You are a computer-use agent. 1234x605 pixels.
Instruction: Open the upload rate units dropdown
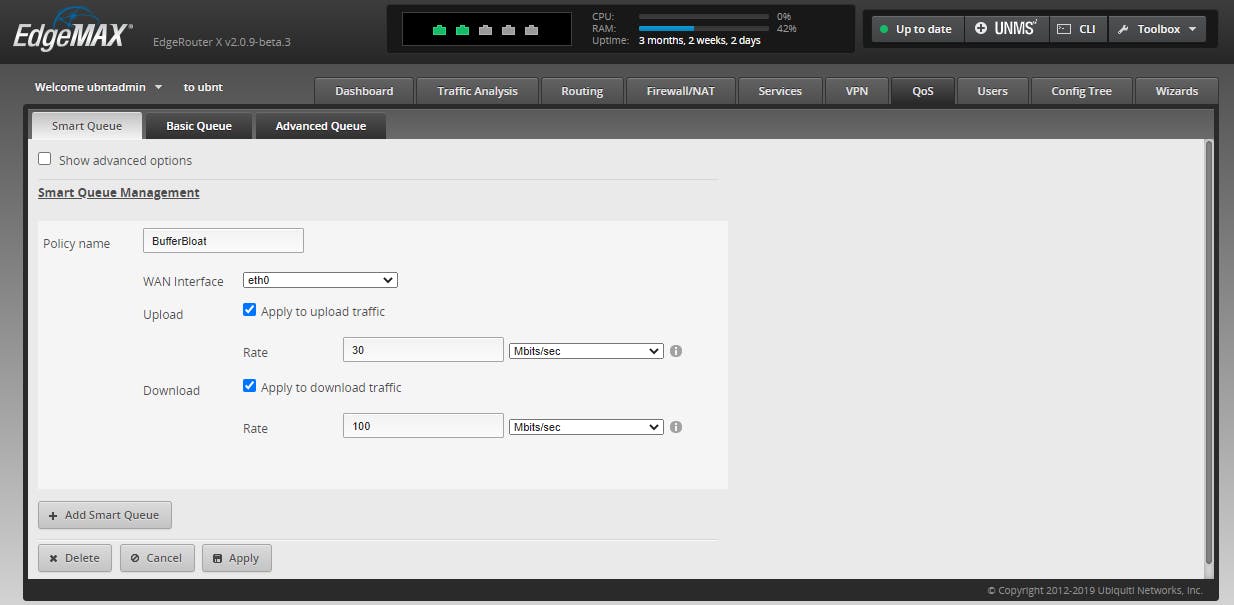pos(586,351)
